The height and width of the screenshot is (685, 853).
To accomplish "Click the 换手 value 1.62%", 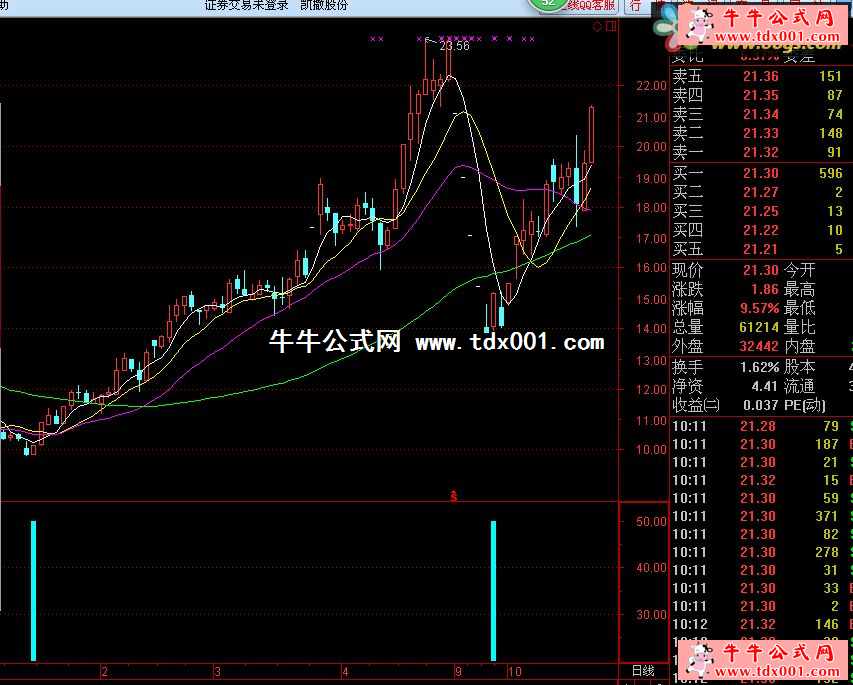I will (759, 367).
